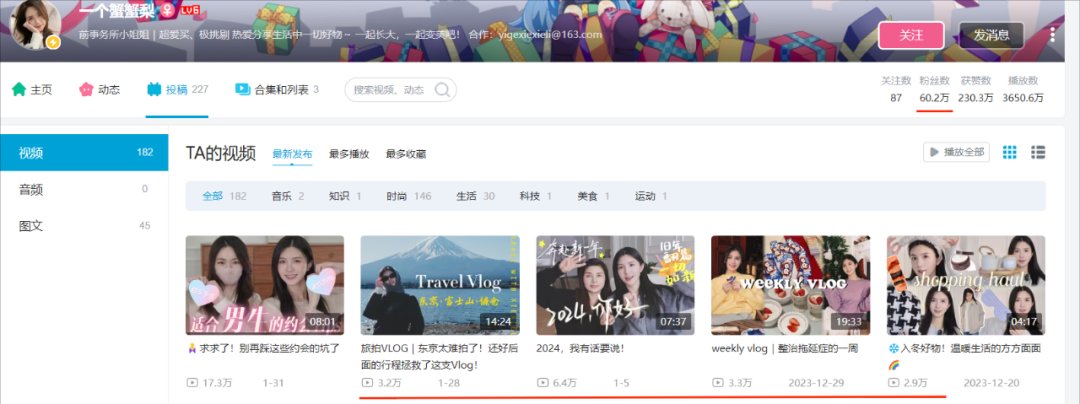
Task: Switch to grid view layout icon
Action: coord(1009,152)
